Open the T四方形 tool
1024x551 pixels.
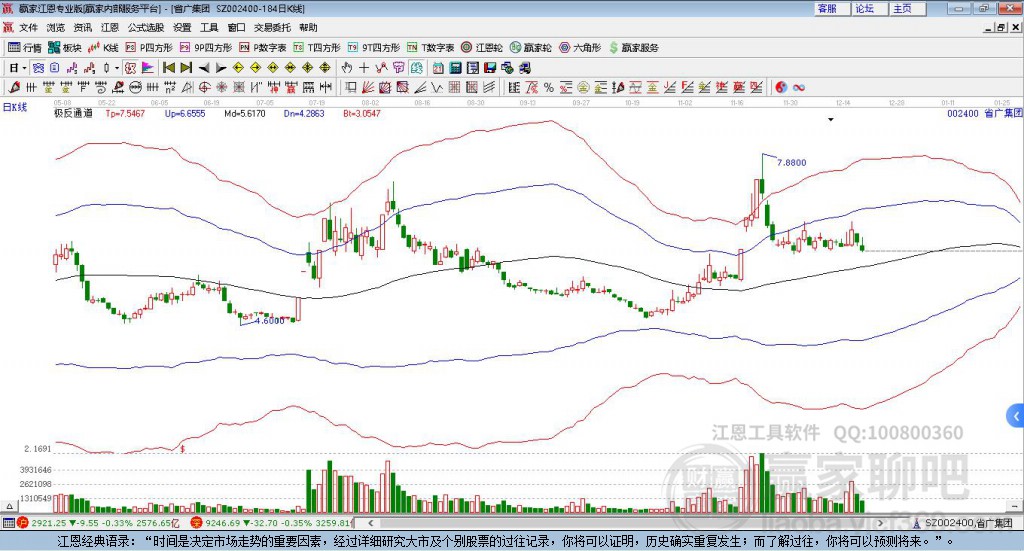(x=317, y=48)
